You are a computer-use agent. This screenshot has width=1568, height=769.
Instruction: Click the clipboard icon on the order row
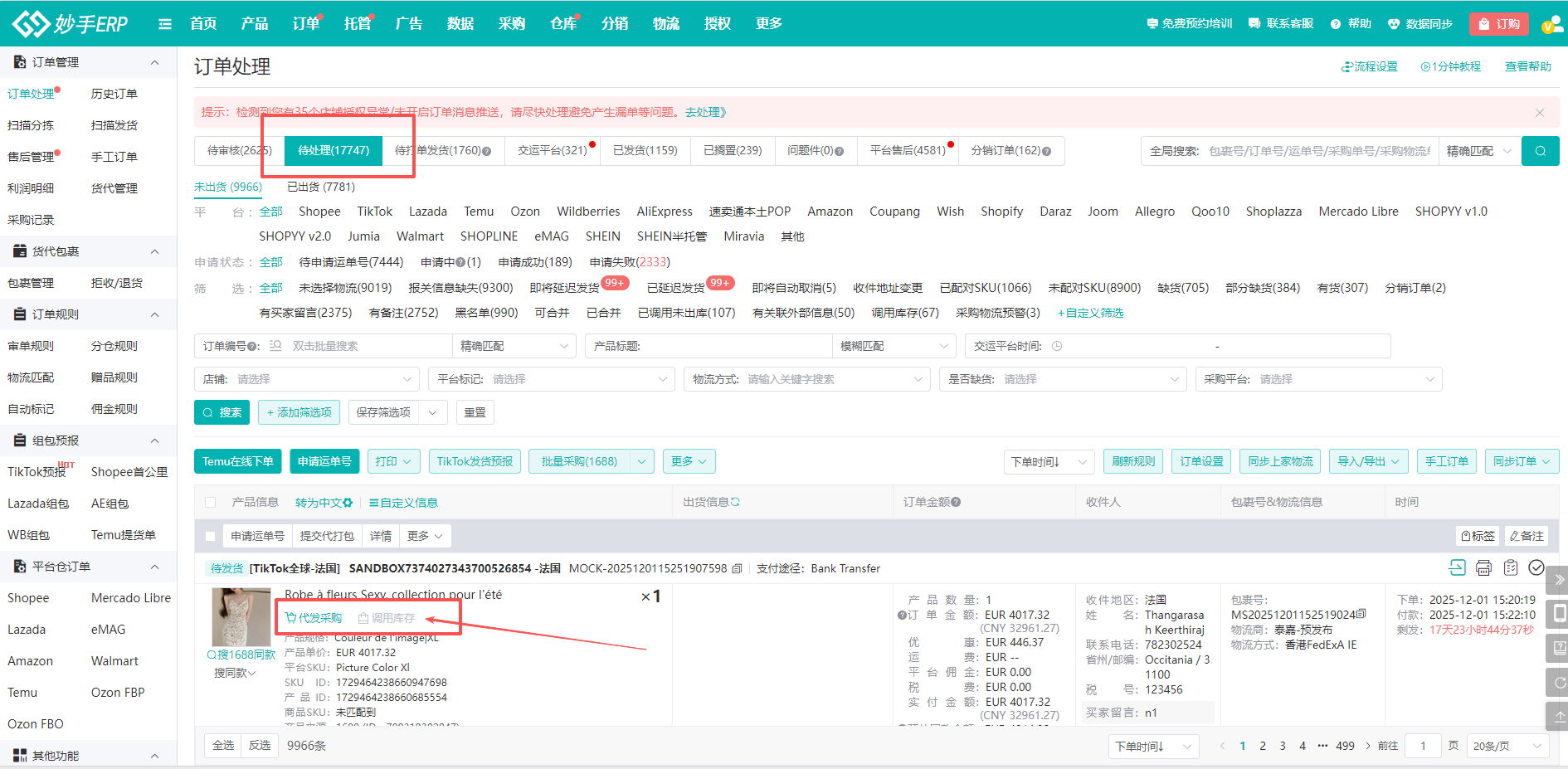(1510, 569)
